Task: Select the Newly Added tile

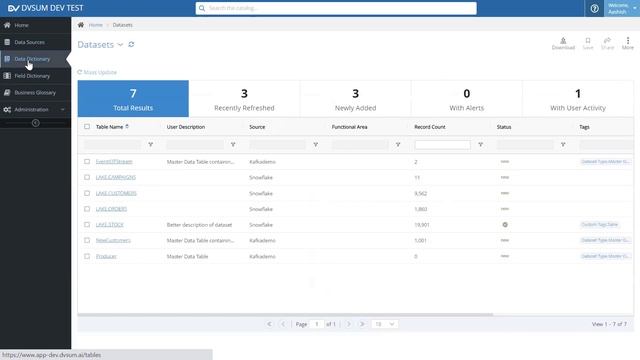Action: click(x=356, y=99)
